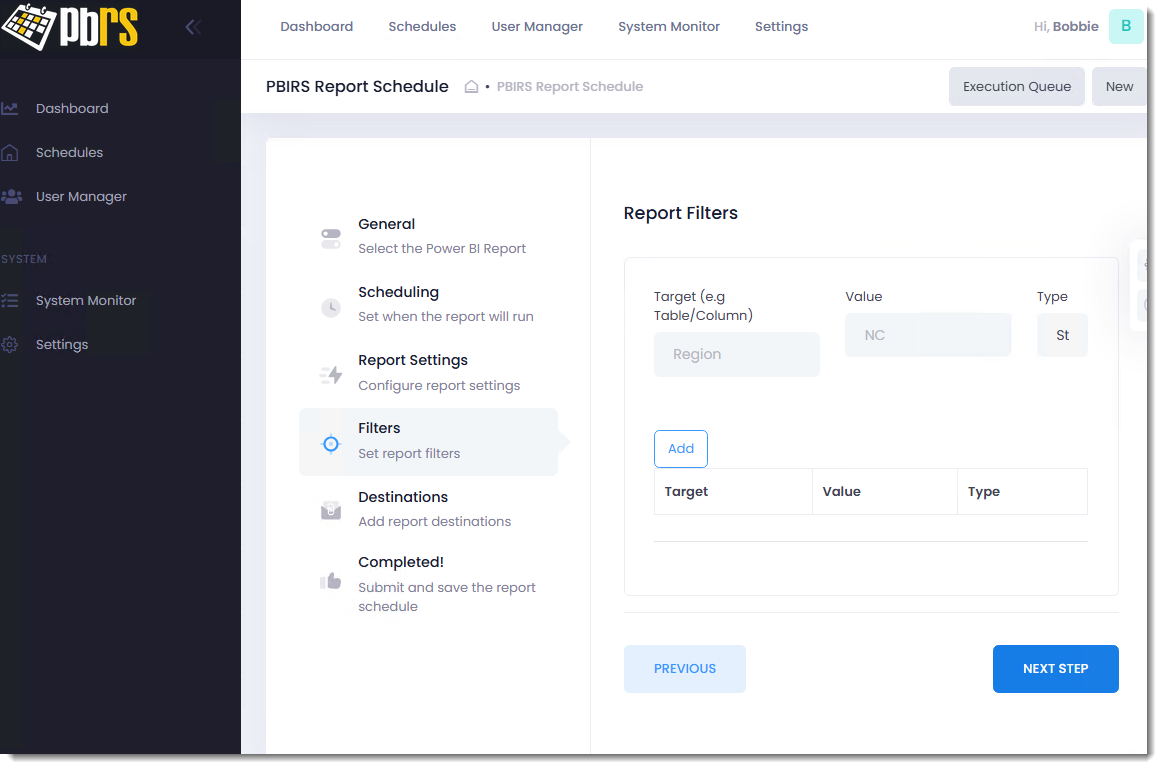The height and width of the screenshot is (769, 1162).
Task: Click the home breadcrumb icon
Action: click(471, 87)
